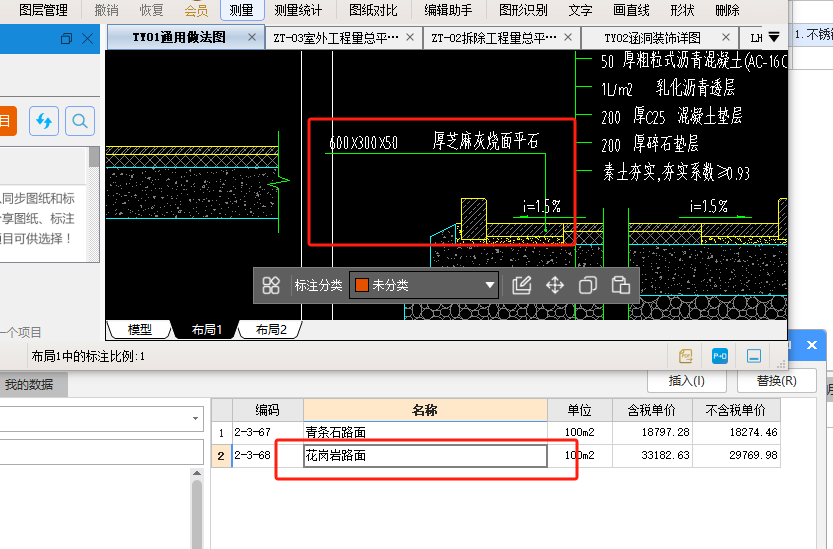Click the 替换(R) button
Viewport: 833px width, 549px height.
pyautogui.click(x=776, y=381)
